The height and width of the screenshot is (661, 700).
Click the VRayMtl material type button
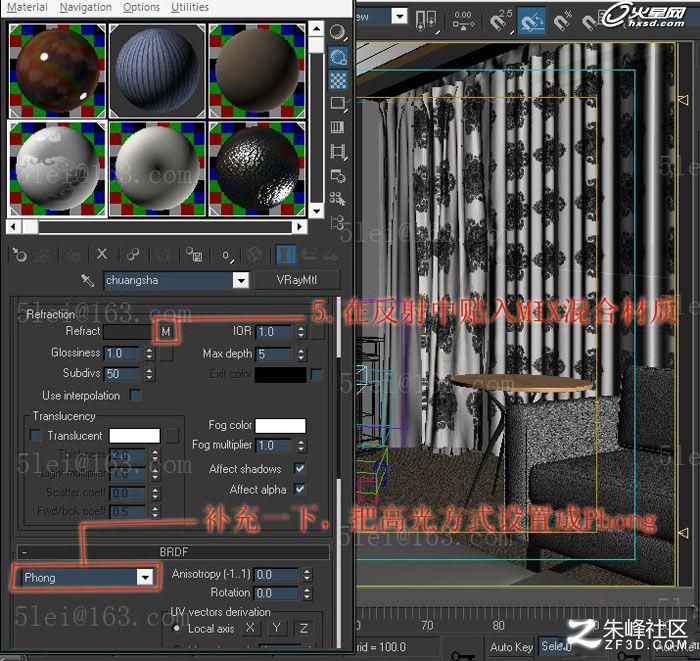click(x=296, y=280)
